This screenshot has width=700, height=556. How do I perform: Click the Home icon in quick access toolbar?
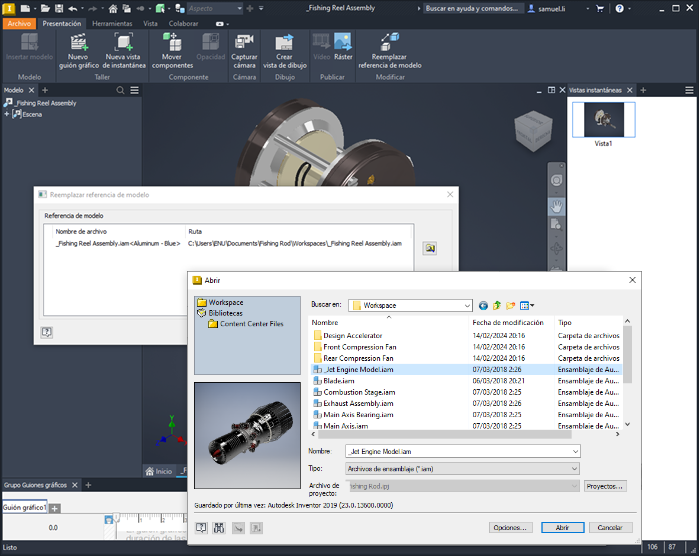(x=113, y=8)
